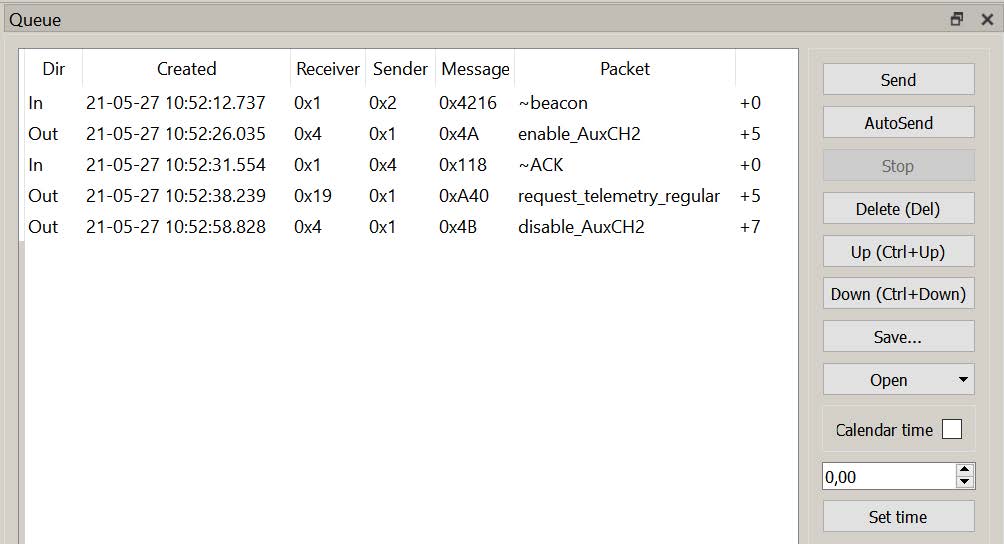Select the disable_AuxCH2 packet row
This screenshot has width=1004, height=544.
pyautogui.click(x=580, y=227)
